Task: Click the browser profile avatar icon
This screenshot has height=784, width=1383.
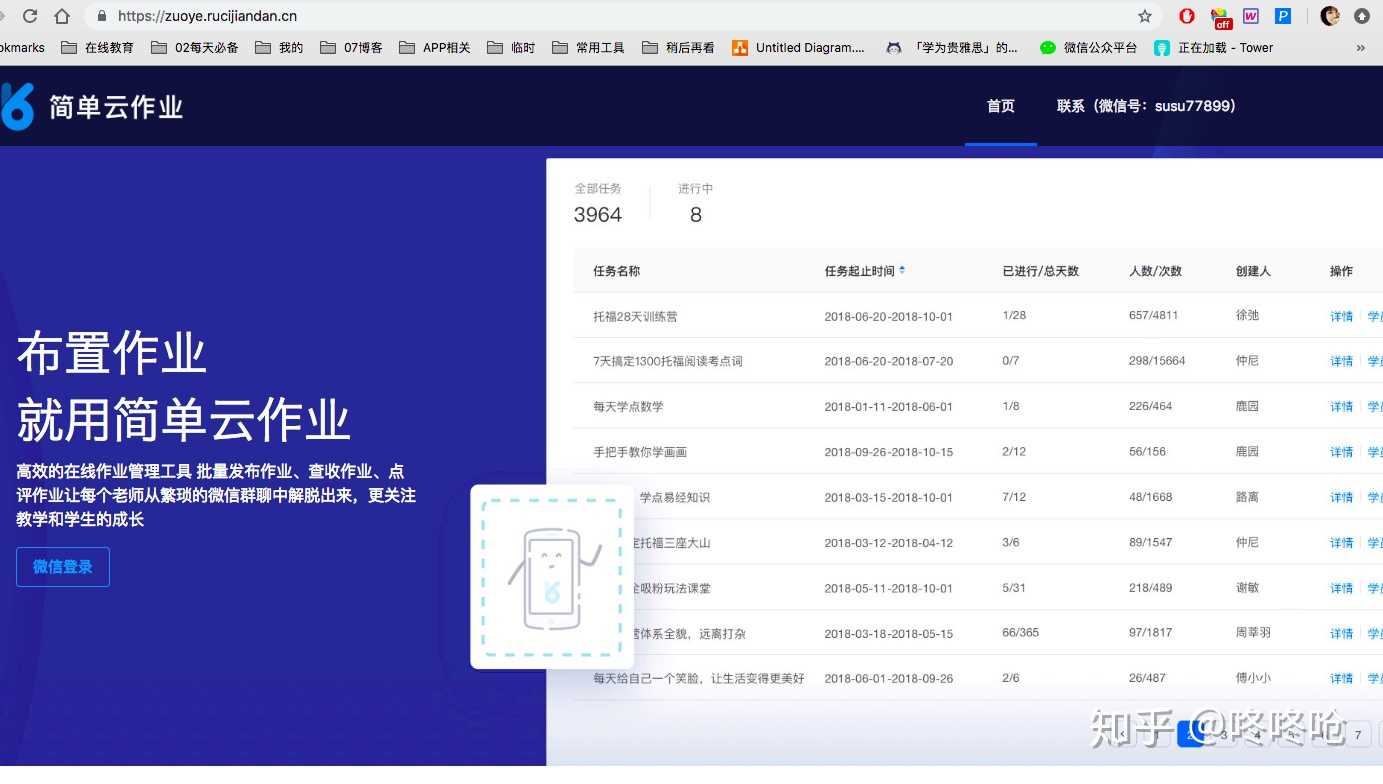Action: [1329, 14]
